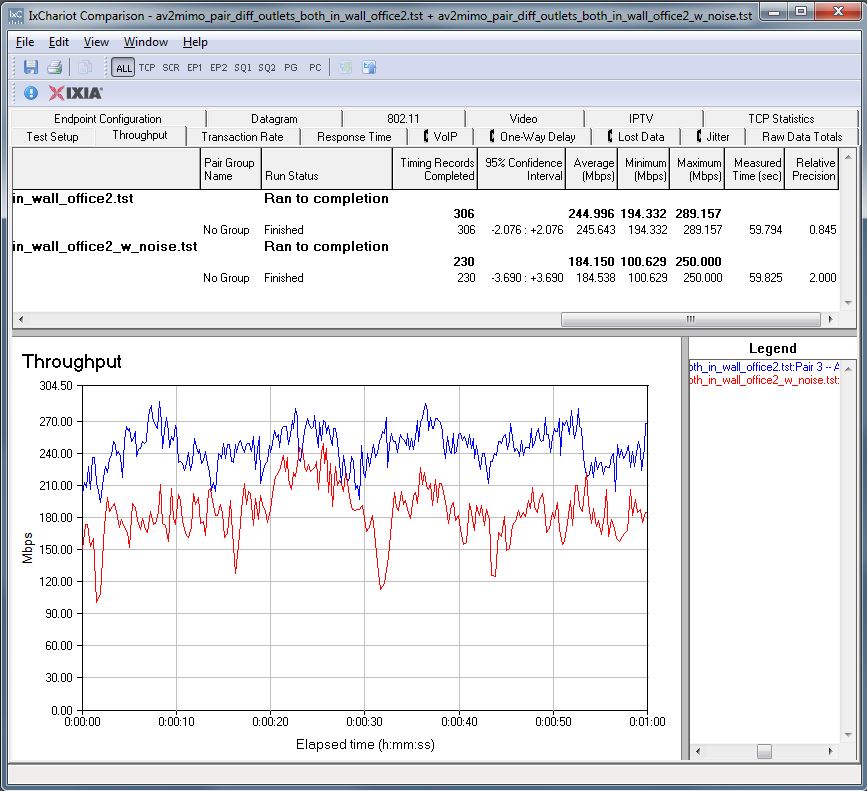Select the in_wall_office2_w_noise.tst row
The height and width of the screenshot is (791, 867).
click(425, 247)
